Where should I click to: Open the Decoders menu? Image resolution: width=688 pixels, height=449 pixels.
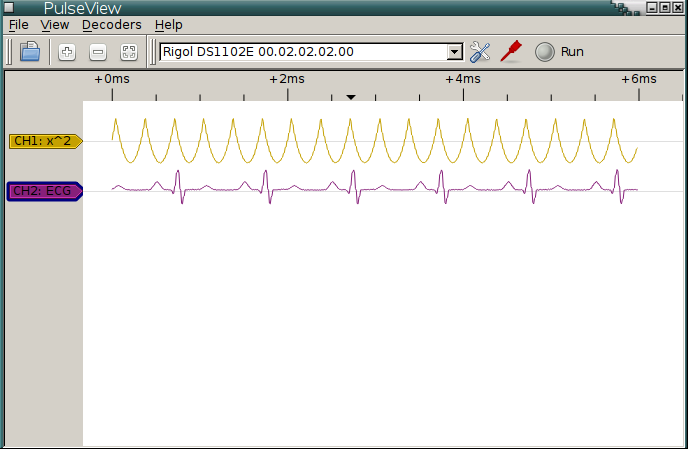[111, 24]
